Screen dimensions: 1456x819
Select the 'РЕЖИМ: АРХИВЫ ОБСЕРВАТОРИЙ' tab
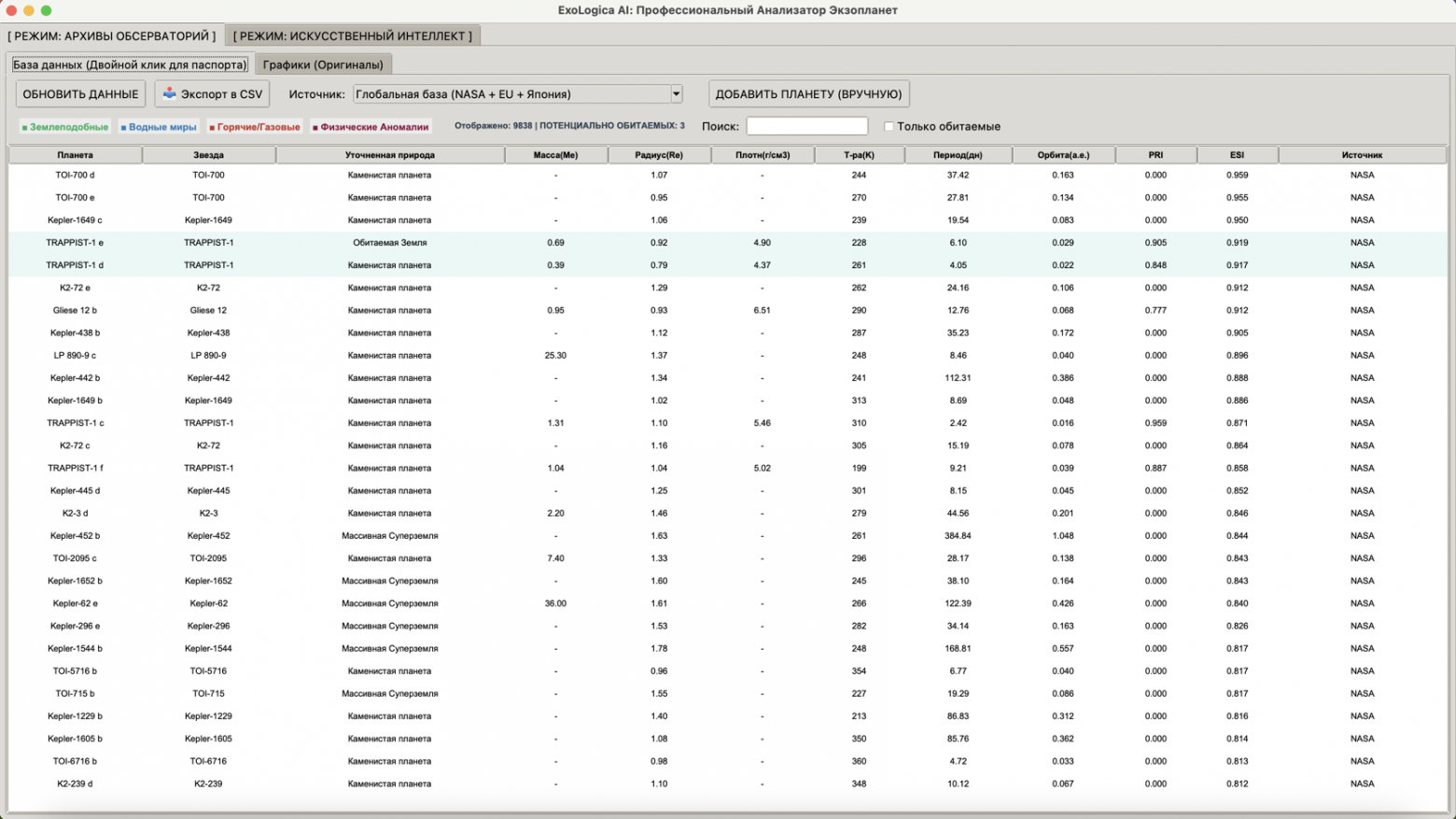[x=112, y=35]
